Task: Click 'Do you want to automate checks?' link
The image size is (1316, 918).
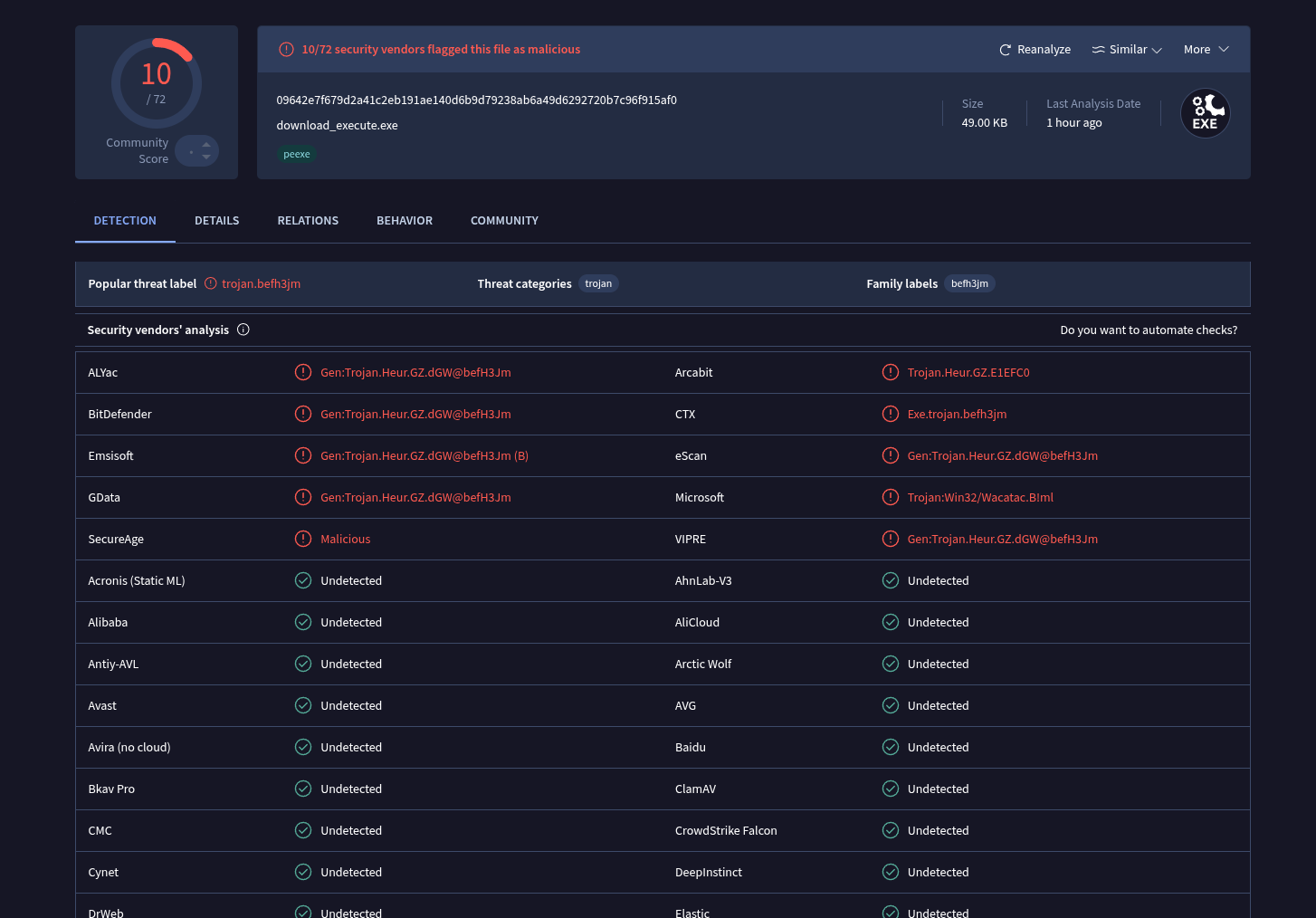Action: click(x=1149, y=330)
